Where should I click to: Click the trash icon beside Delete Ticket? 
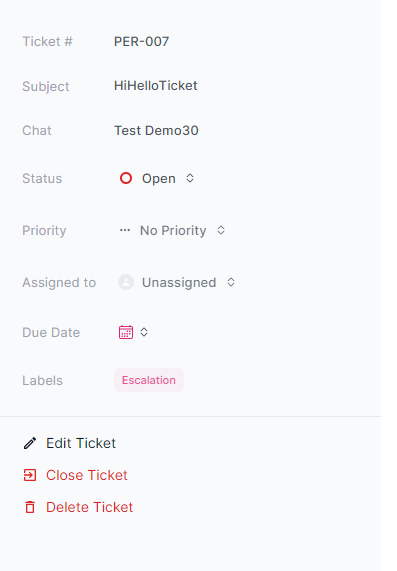point(30,507)
